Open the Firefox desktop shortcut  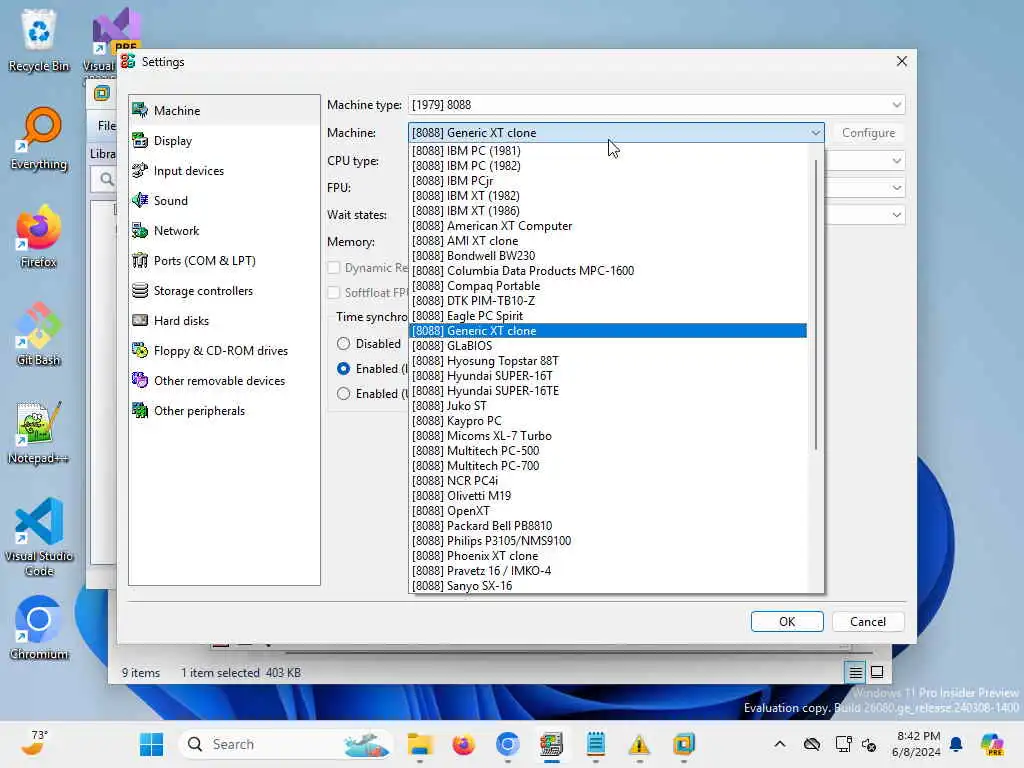(x=39, y=236)
